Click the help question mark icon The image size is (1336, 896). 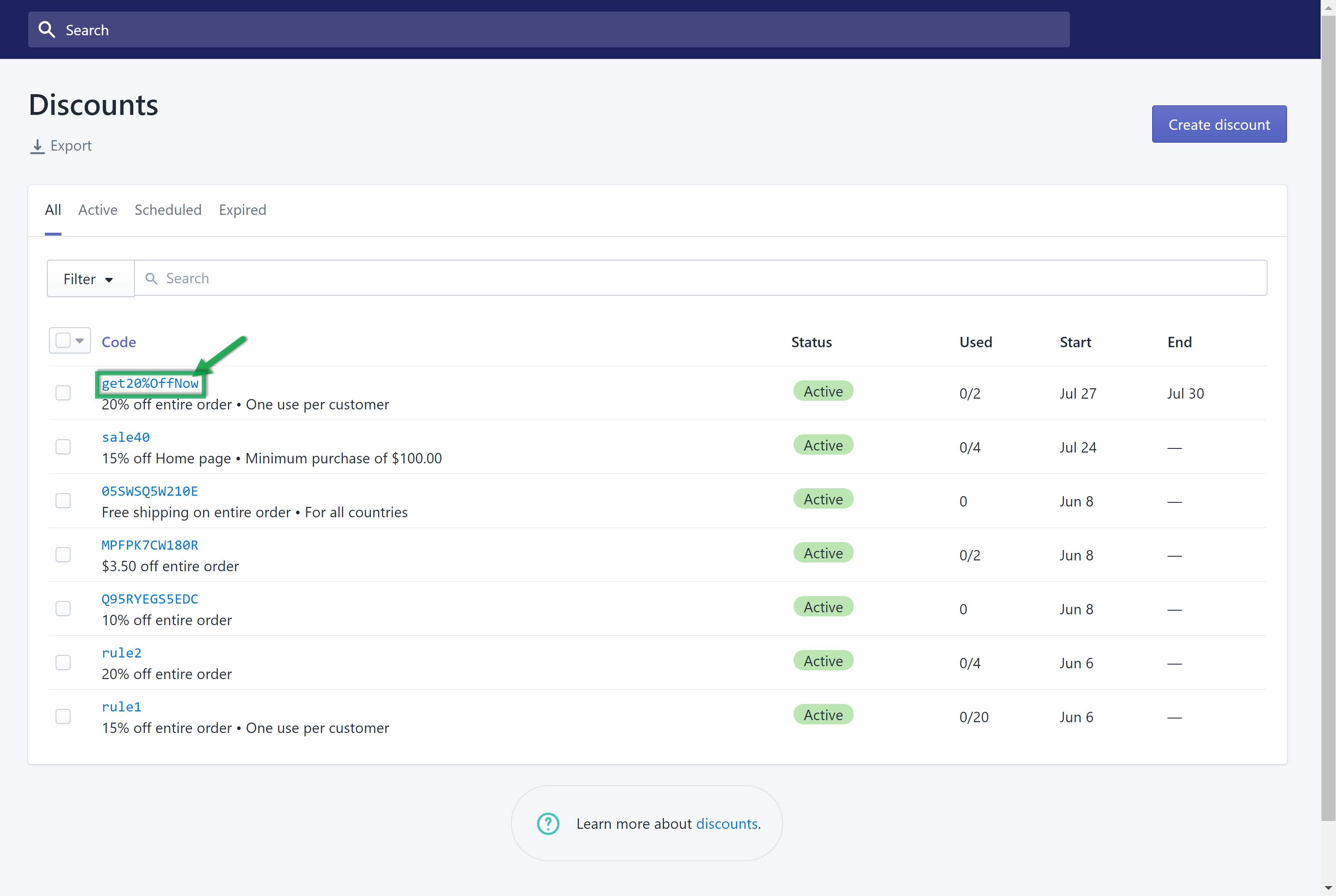[548, 823]
